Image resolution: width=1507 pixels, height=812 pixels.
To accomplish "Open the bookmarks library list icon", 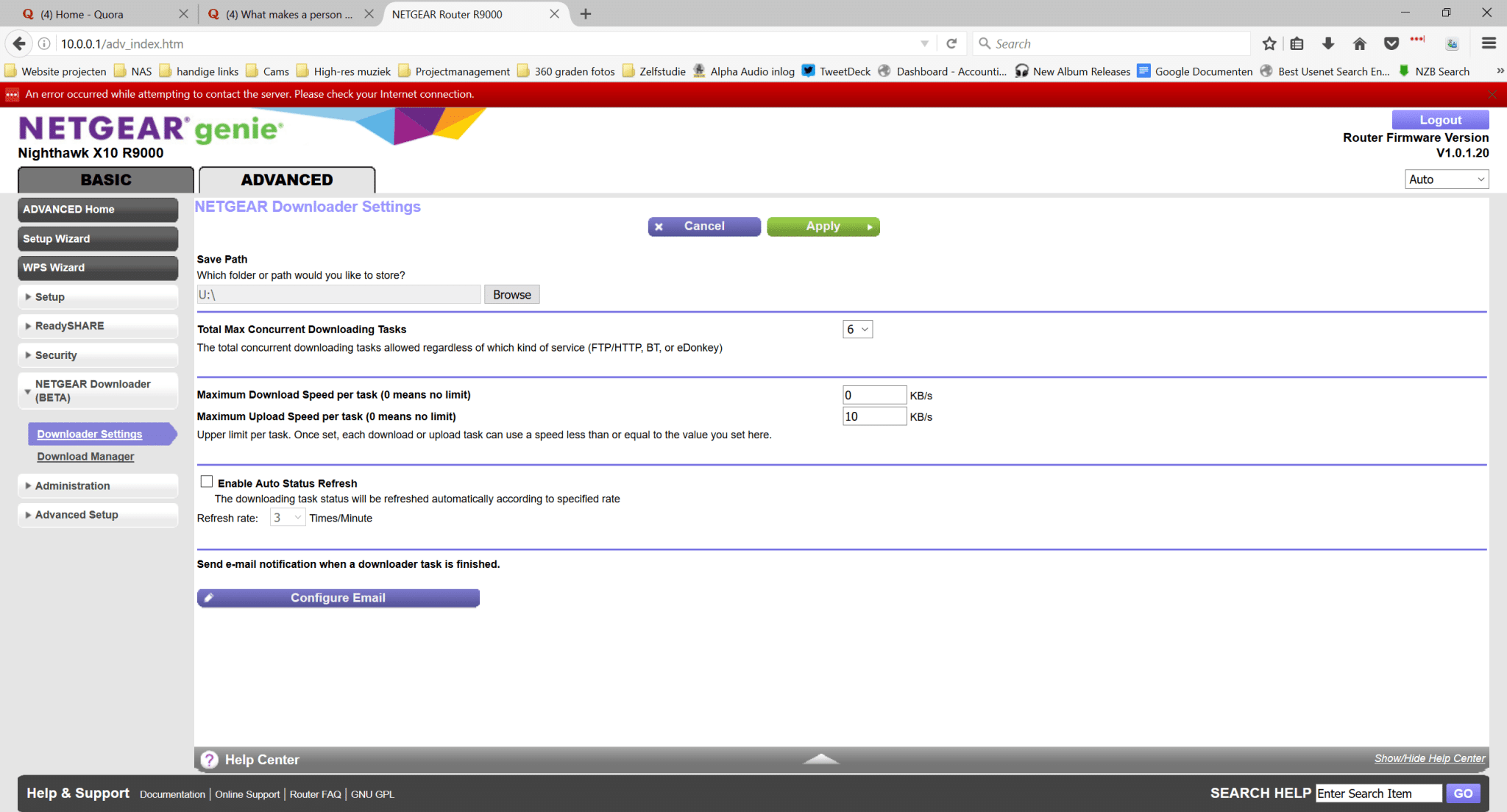I will coord(1297,43).
